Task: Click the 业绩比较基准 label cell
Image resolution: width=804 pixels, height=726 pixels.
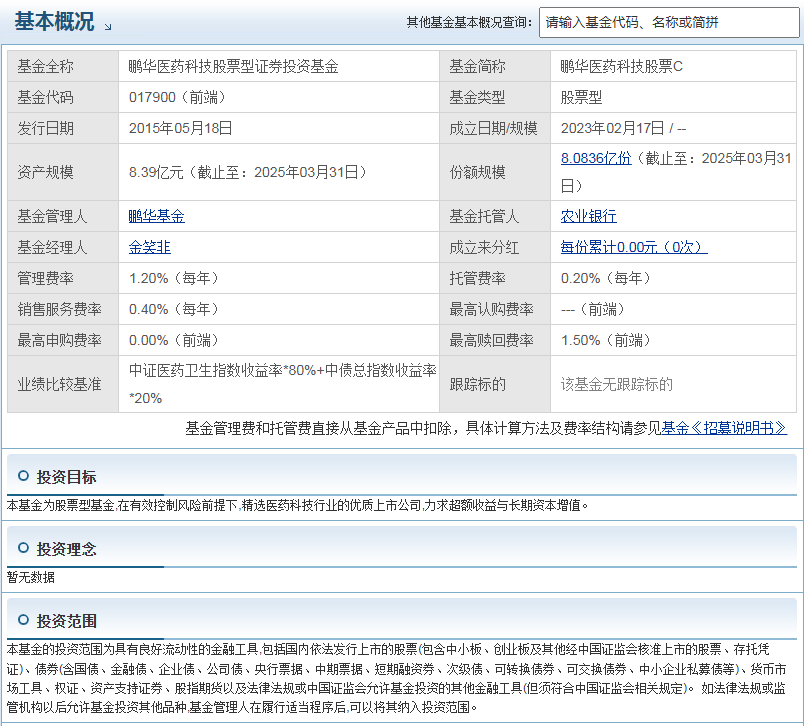Action: point(63,384)
